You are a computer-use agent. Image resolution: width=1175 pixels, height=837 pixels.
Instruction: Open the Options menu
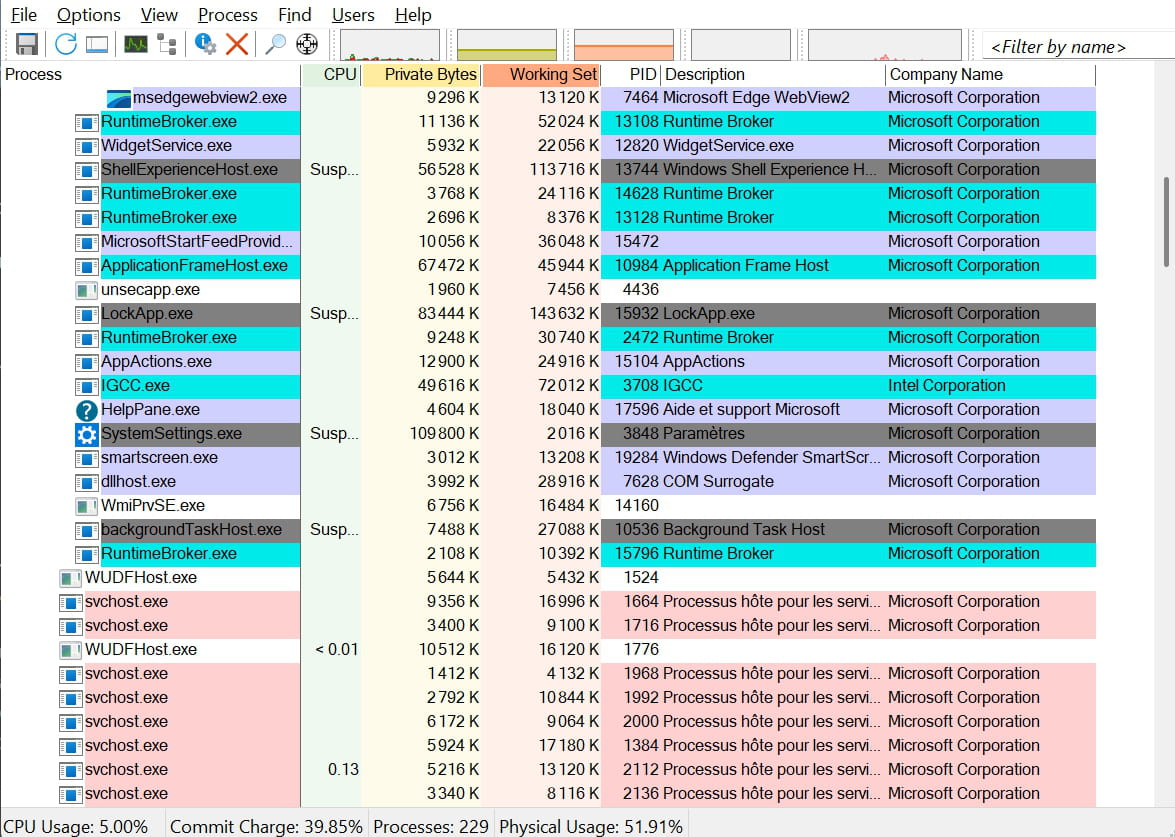coord(88,15)
